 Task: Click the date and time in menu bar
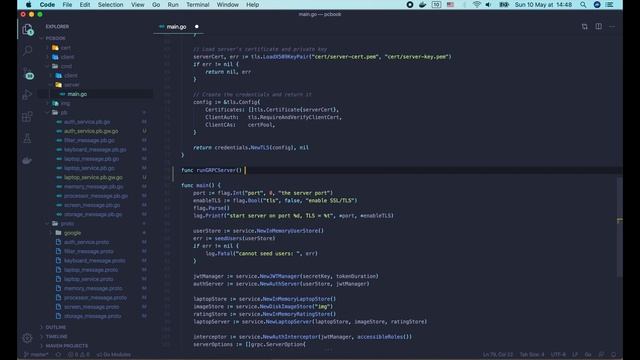pyautogui.click(x=543, y=4)
